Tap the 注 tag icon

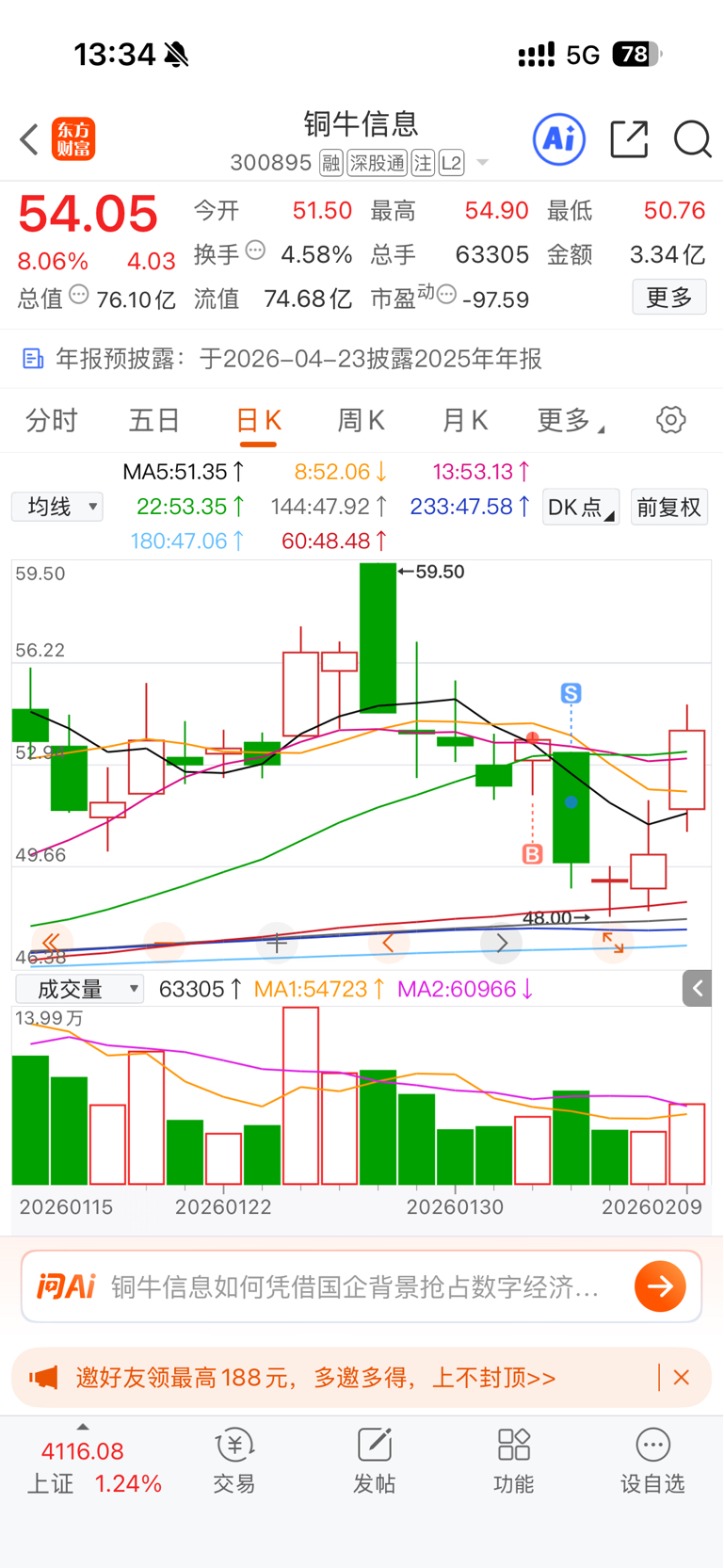(x=423, y=163)
